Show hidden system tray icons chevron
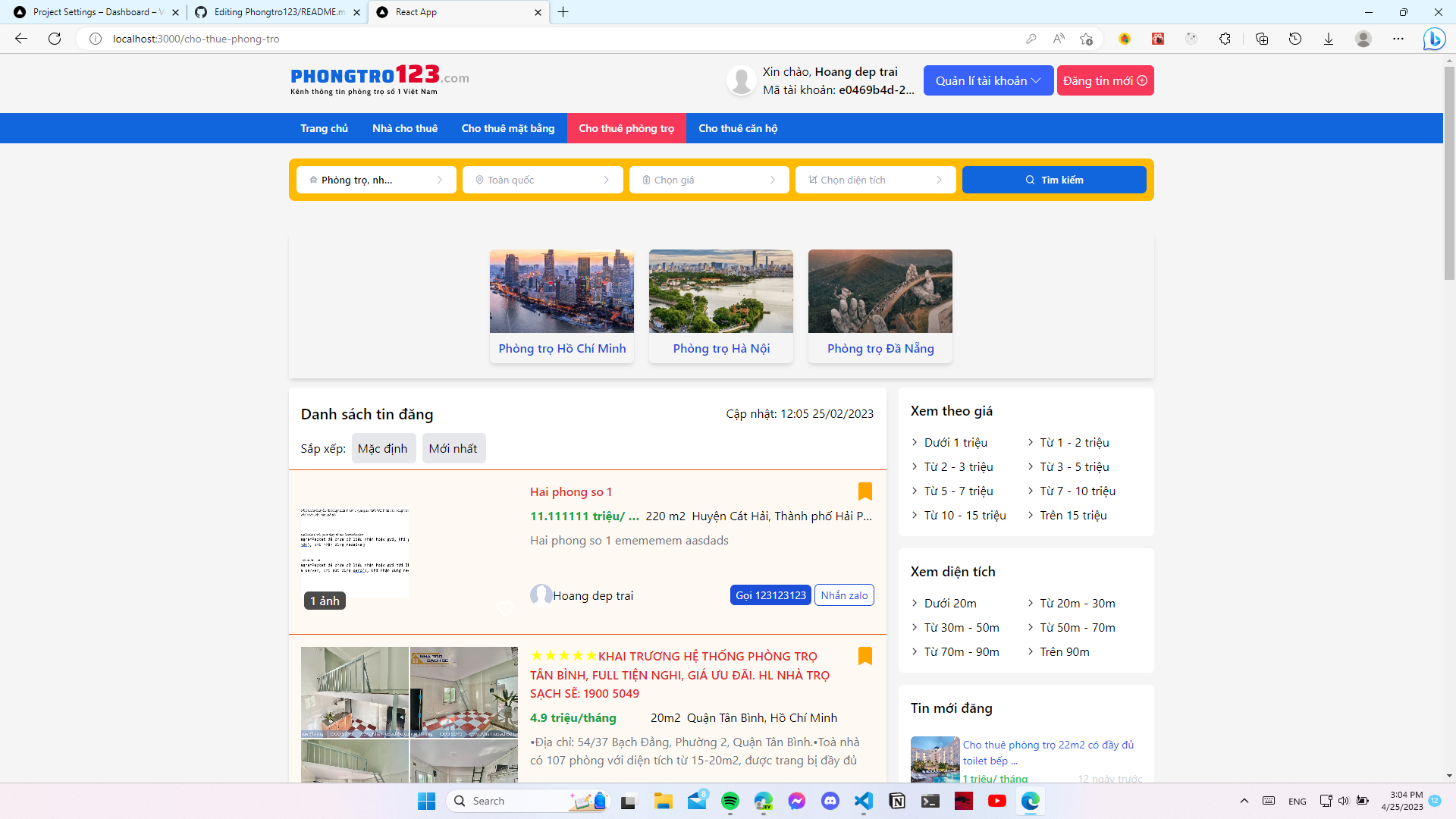Screen dimensions: 1456x819 [1244, 801]
